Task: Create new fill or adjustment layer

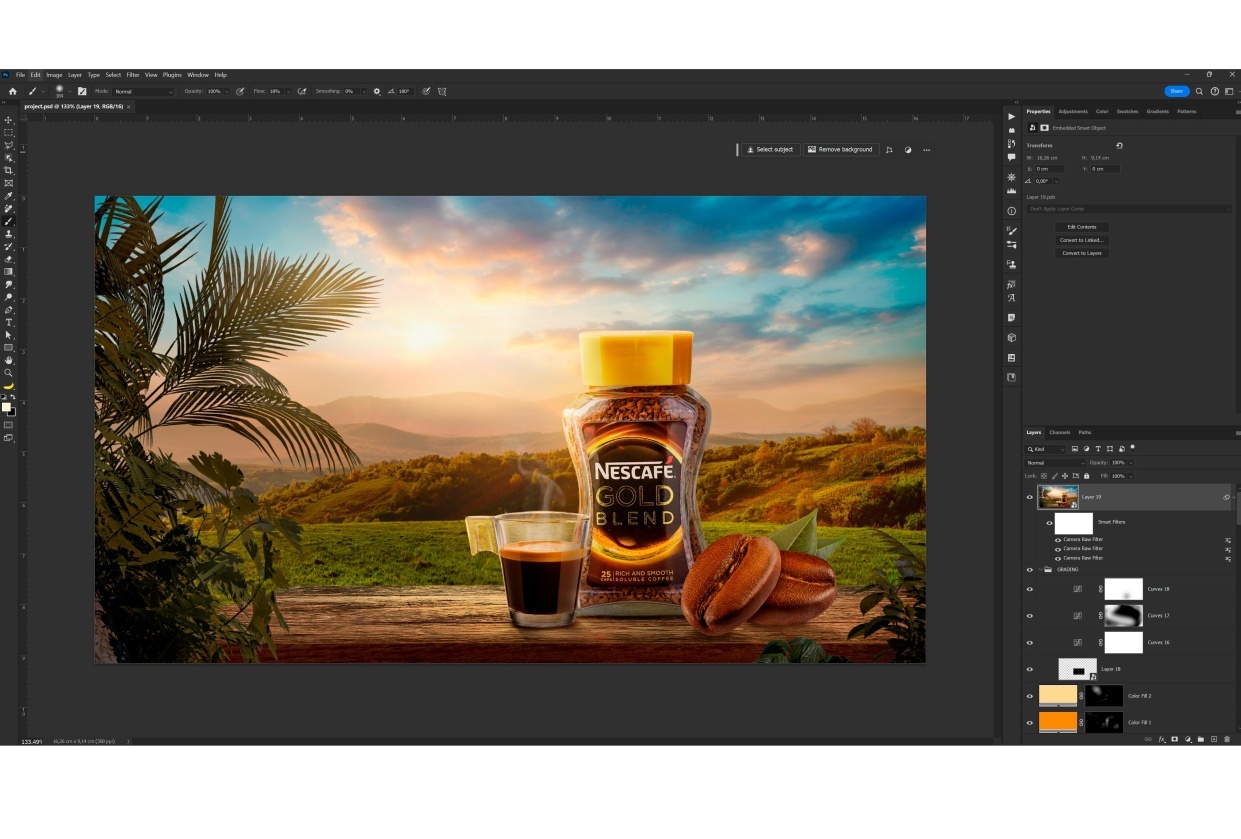Action: 1188,739
